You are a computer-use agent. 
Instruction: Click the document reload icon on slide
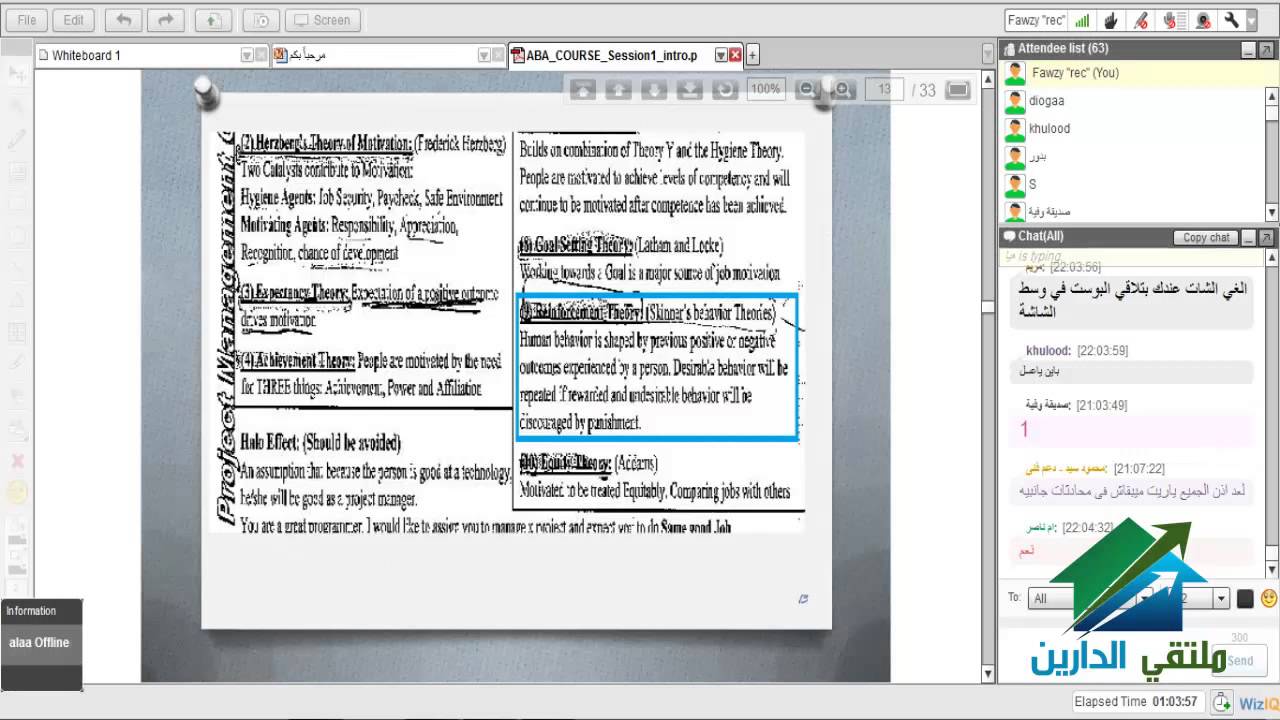803,599
